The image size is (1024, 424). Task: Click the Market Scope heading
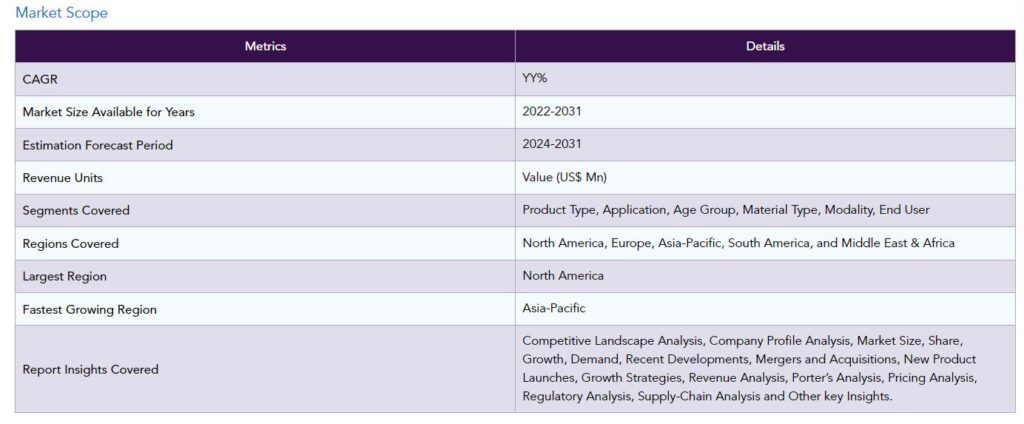61,13
